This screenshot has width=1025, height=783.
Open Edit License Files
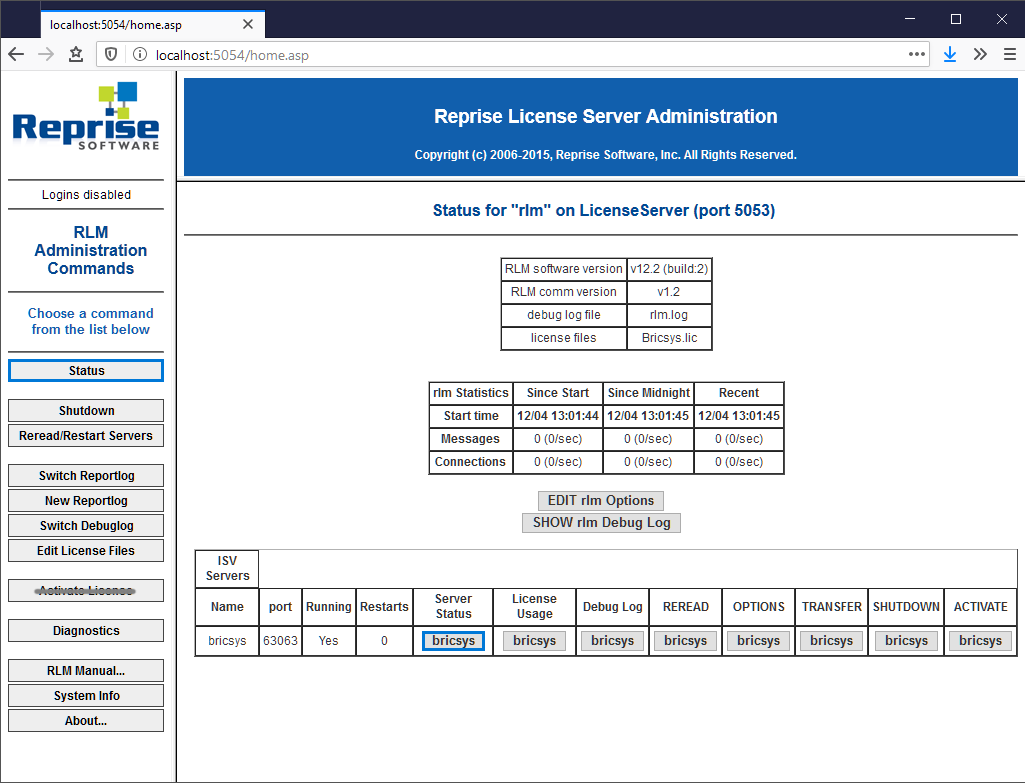tap(86, 550)
